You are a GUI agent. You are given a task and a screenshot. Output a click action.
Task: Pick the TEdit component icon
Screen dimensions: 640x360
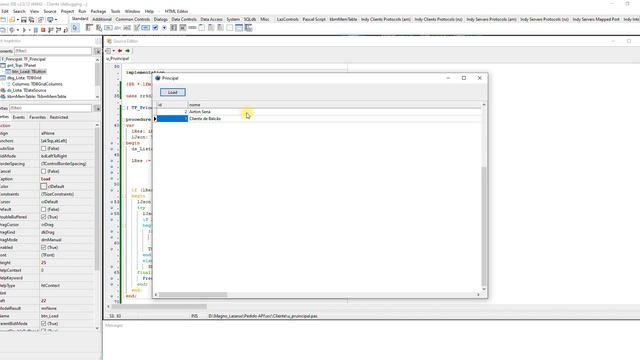point(127,28)
